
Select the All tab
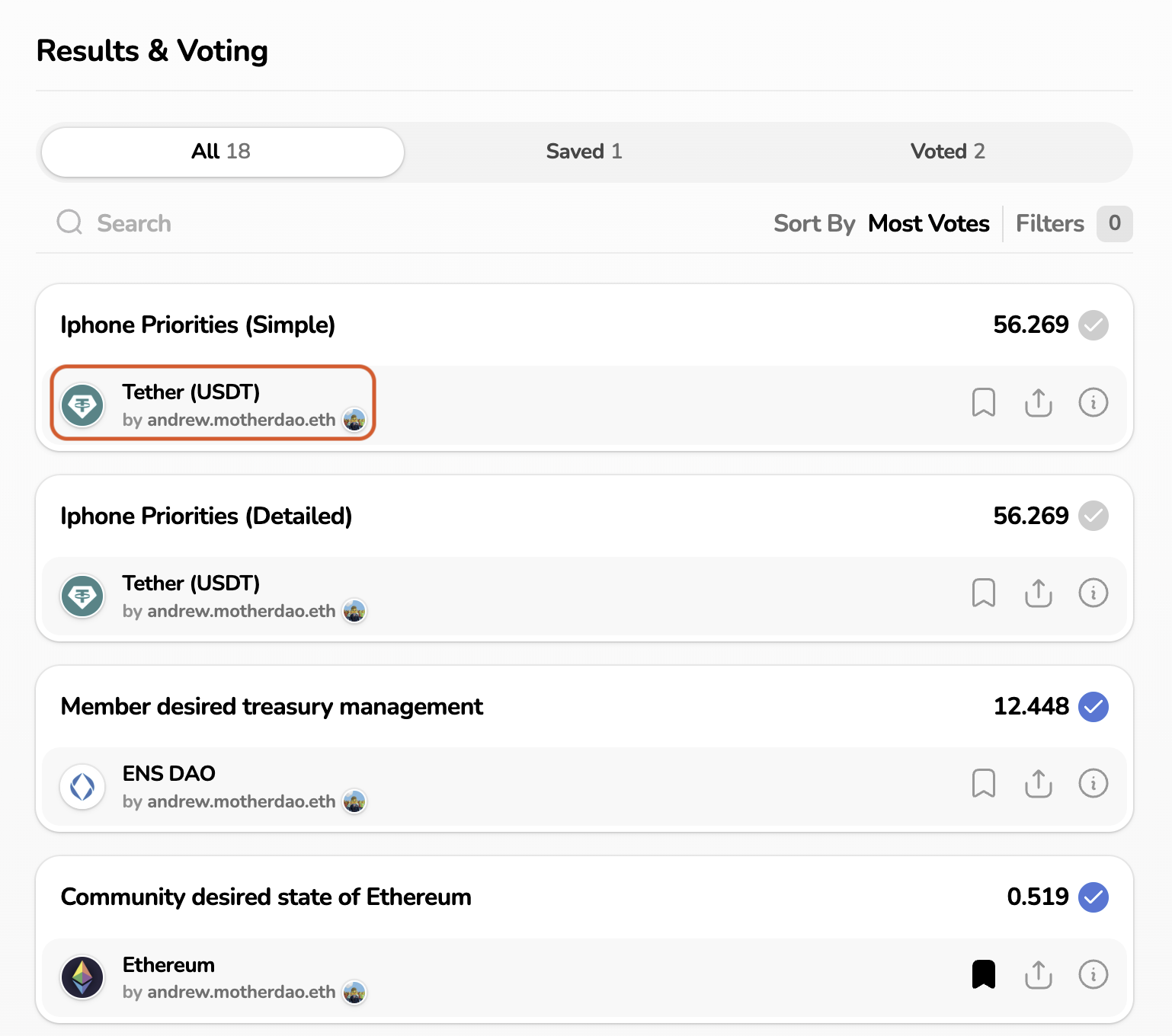(222, 152)
